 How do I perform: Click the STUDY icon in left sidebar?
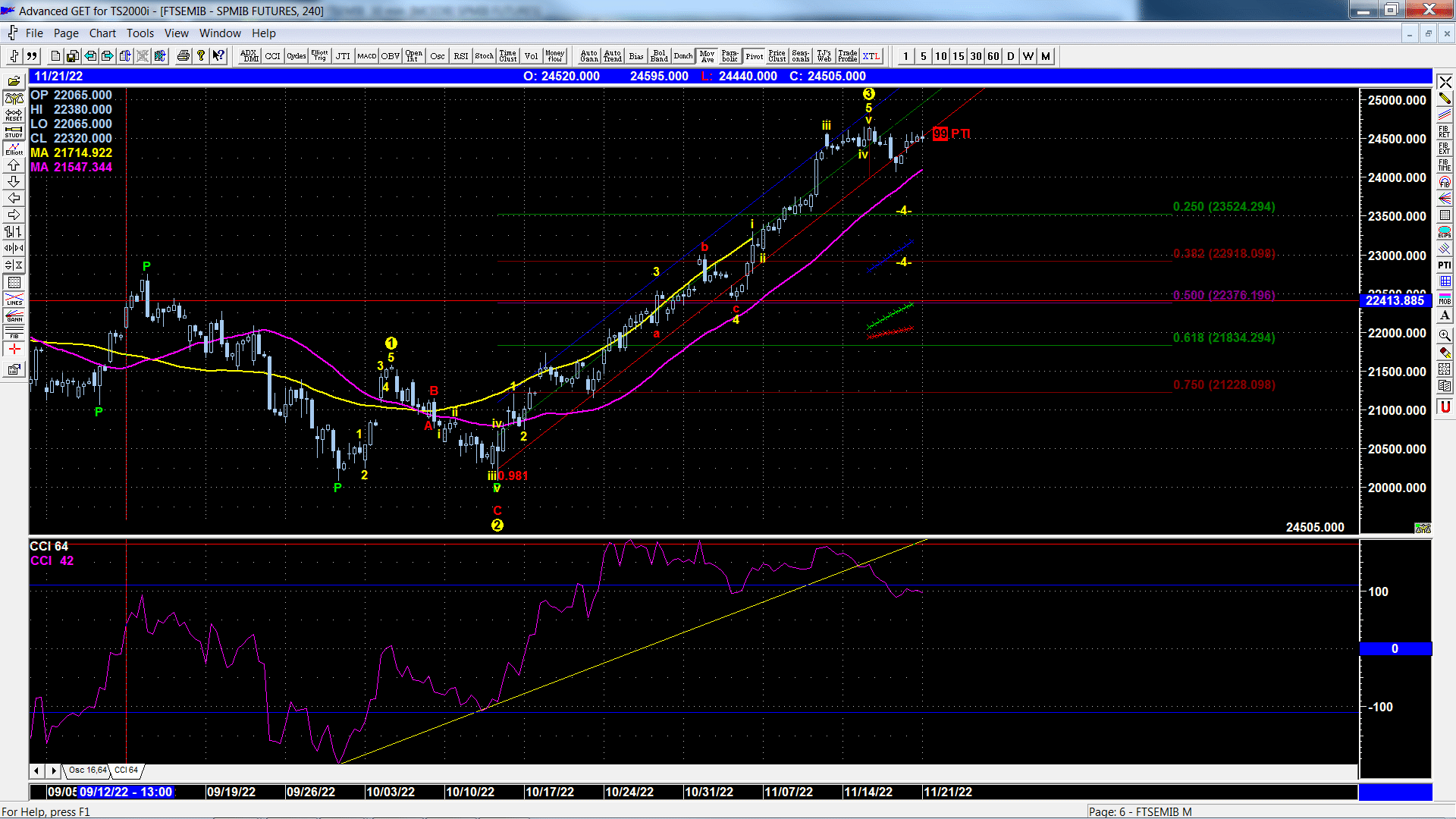click(14, 132)
